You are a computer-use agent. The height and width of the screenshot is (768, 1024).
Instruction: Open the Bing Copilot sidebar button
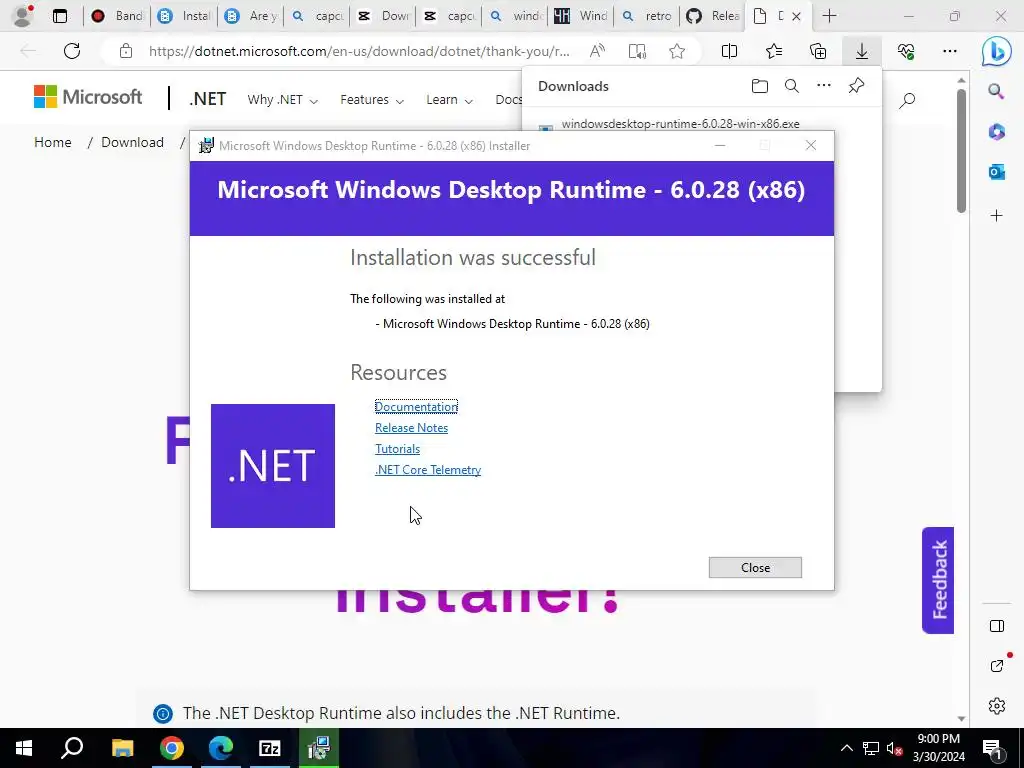997,52
